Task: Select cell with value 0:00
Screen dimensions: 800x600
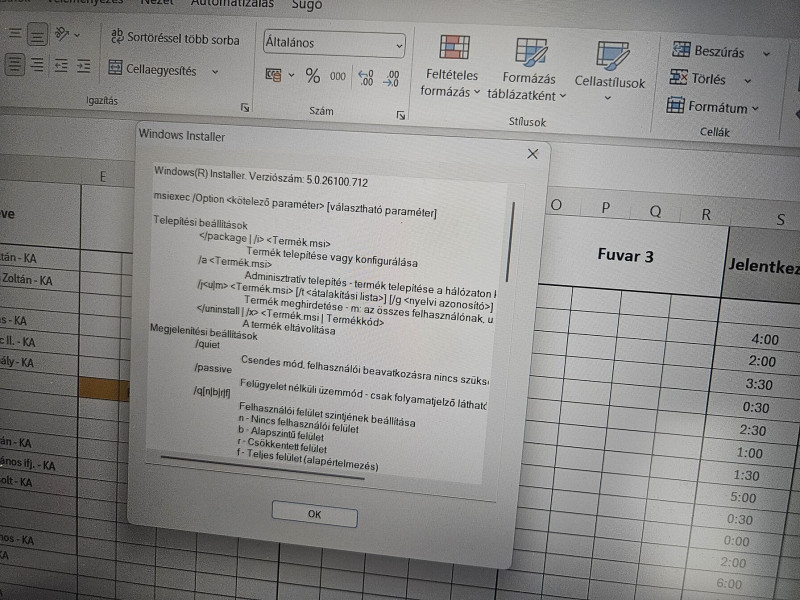Action: pos(736,541)
